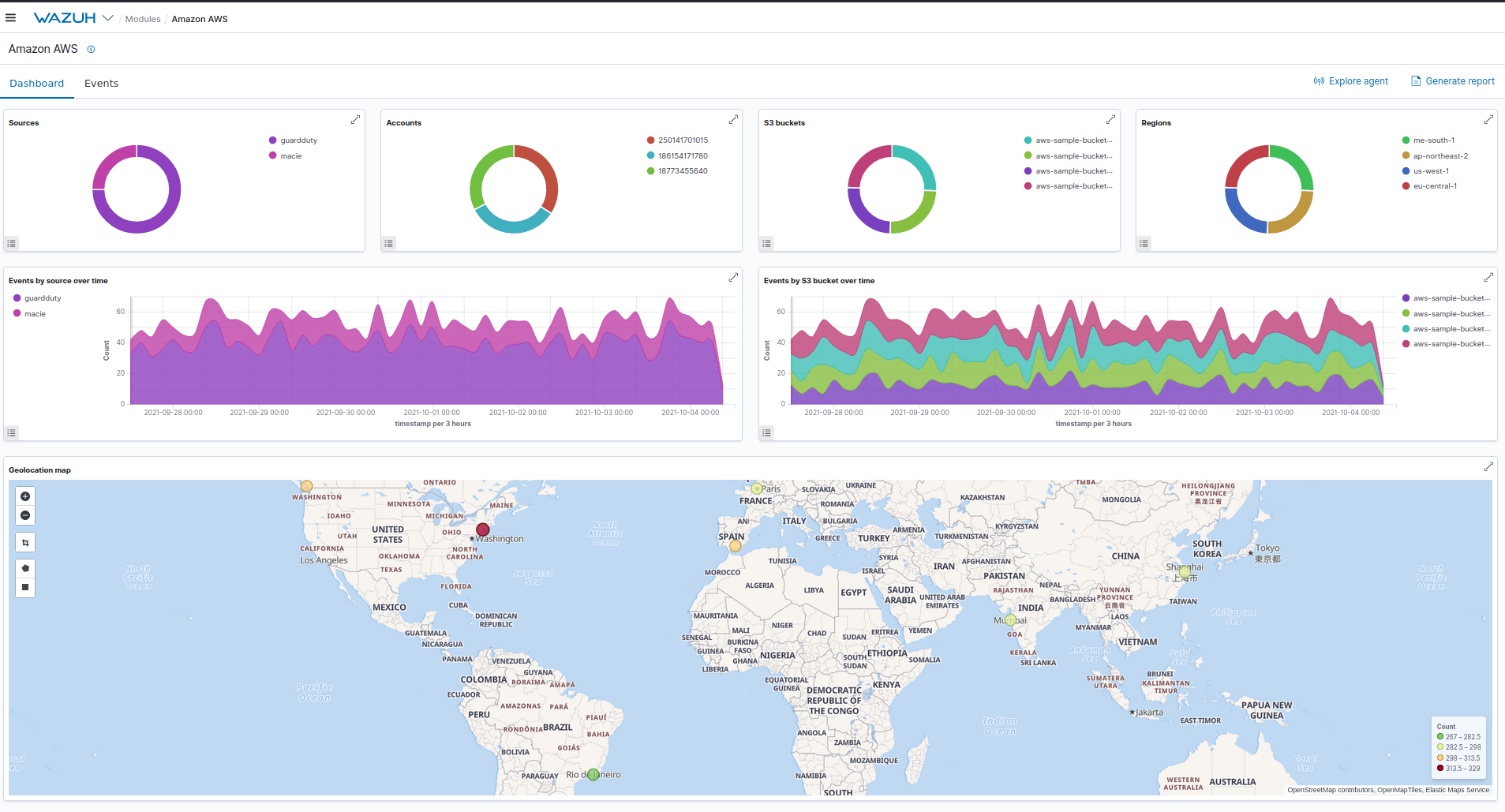
Task: Zoom in on the geolocation map
Action: [24, 496]
